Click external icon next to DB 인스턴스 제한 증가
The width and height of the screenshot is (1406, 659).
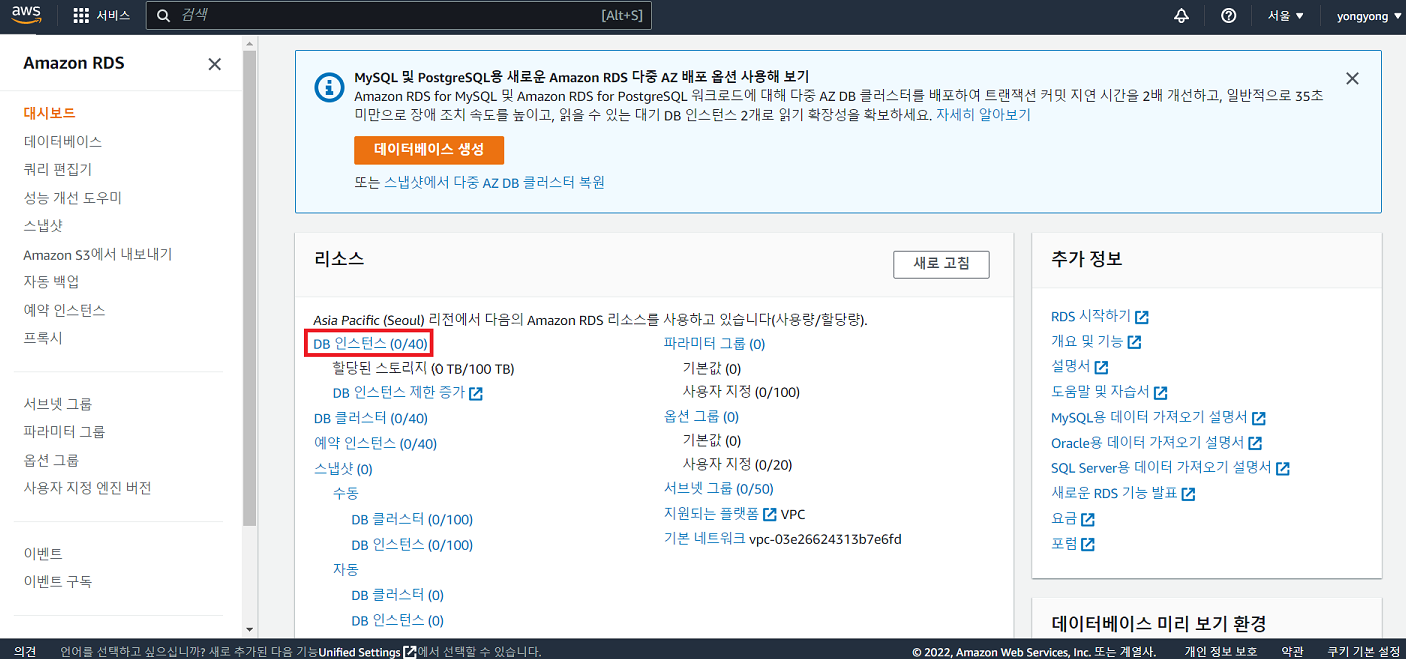pyautogui.click(x=476, y=393)
